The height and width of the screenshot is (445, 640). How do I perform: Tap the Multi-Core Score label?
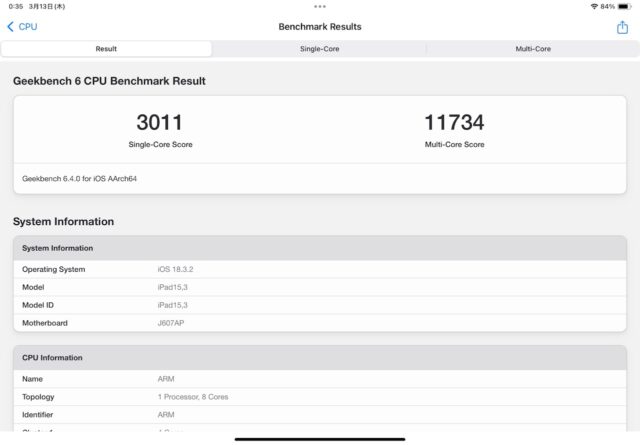click(454, 144)
